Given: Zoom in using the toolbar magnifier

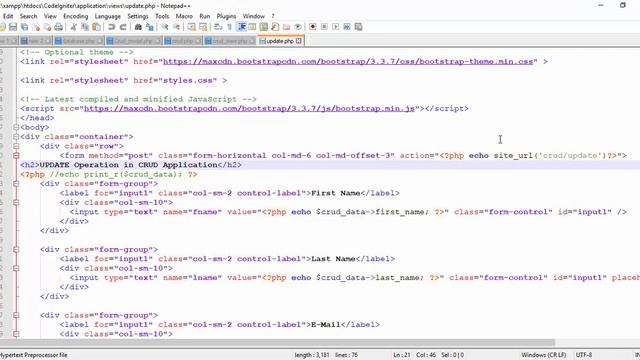Looking at the screenshot, I should tap(165, 27).
